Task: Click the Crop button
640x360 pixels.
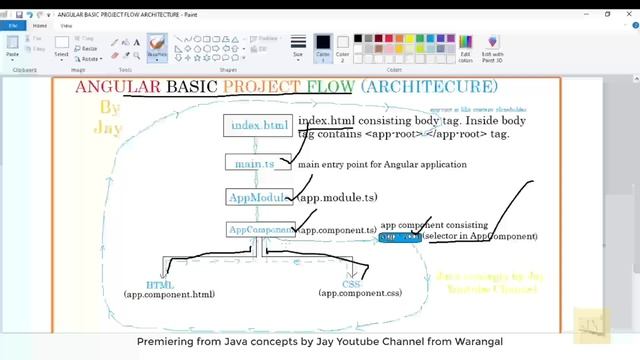Action: 84,38
